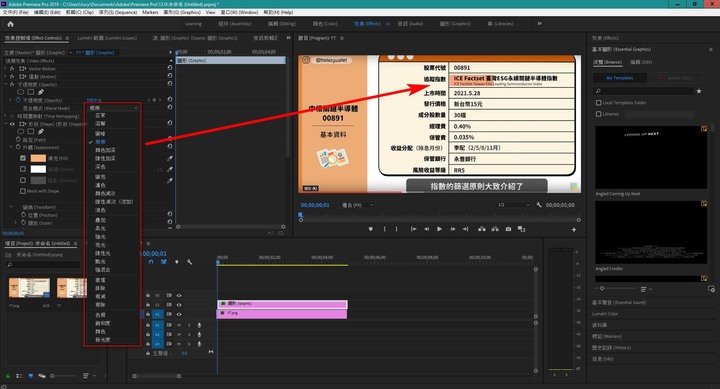This screenshot has width=720, height=389.
Task: Open the Lumetri Scopes panel tab
Action: [107, 38]
